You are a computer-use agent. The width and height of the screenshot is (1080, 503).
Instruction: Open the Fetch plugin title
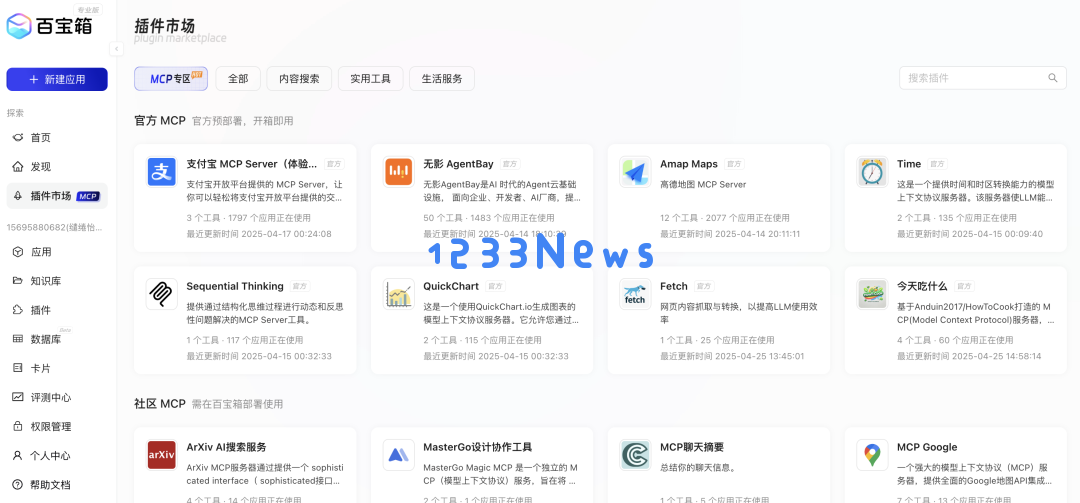click(674, 286)
